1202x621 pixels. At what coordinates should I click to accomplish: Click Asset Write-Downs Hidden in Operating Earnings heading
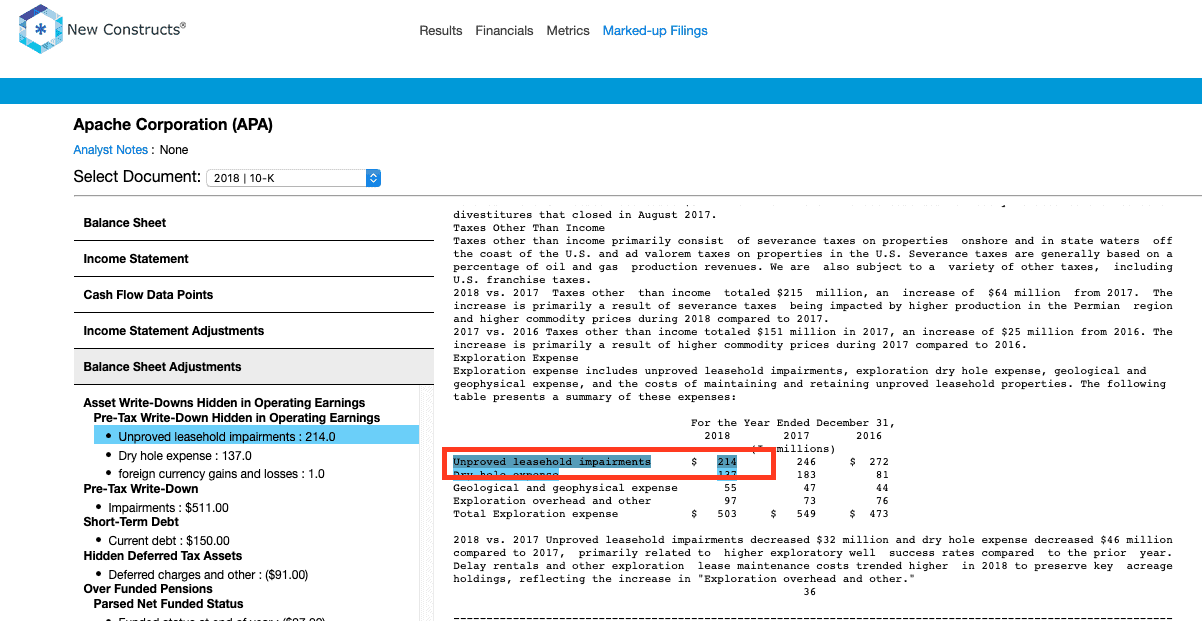[x=224, y=403]
